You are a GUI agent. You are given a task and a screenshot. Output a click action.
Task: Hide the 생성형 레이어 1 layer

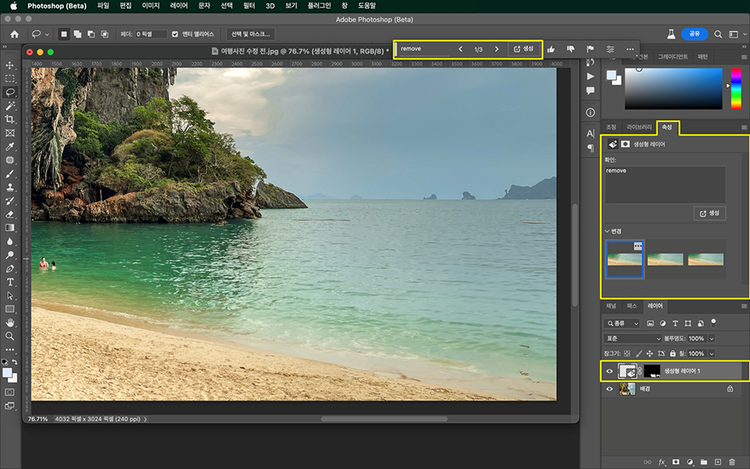(x=609, y=371)
